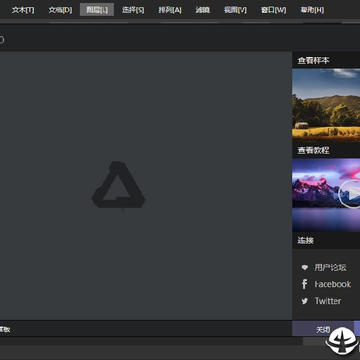Click the 查看教程 heading
Viewport: 360px width, 360px height.
(313, 150)
